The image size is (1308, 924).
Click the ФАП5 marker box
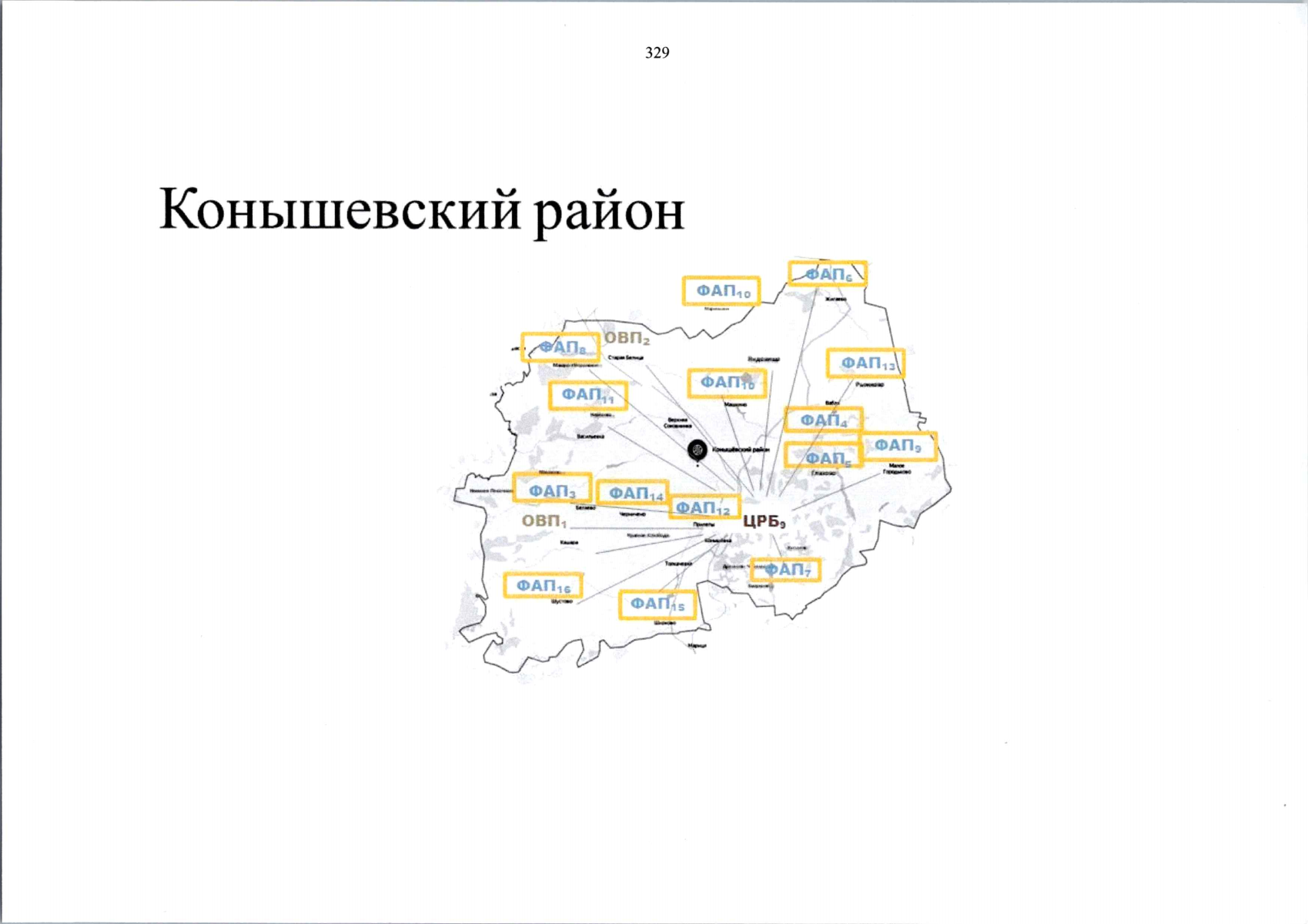[823, 457]
